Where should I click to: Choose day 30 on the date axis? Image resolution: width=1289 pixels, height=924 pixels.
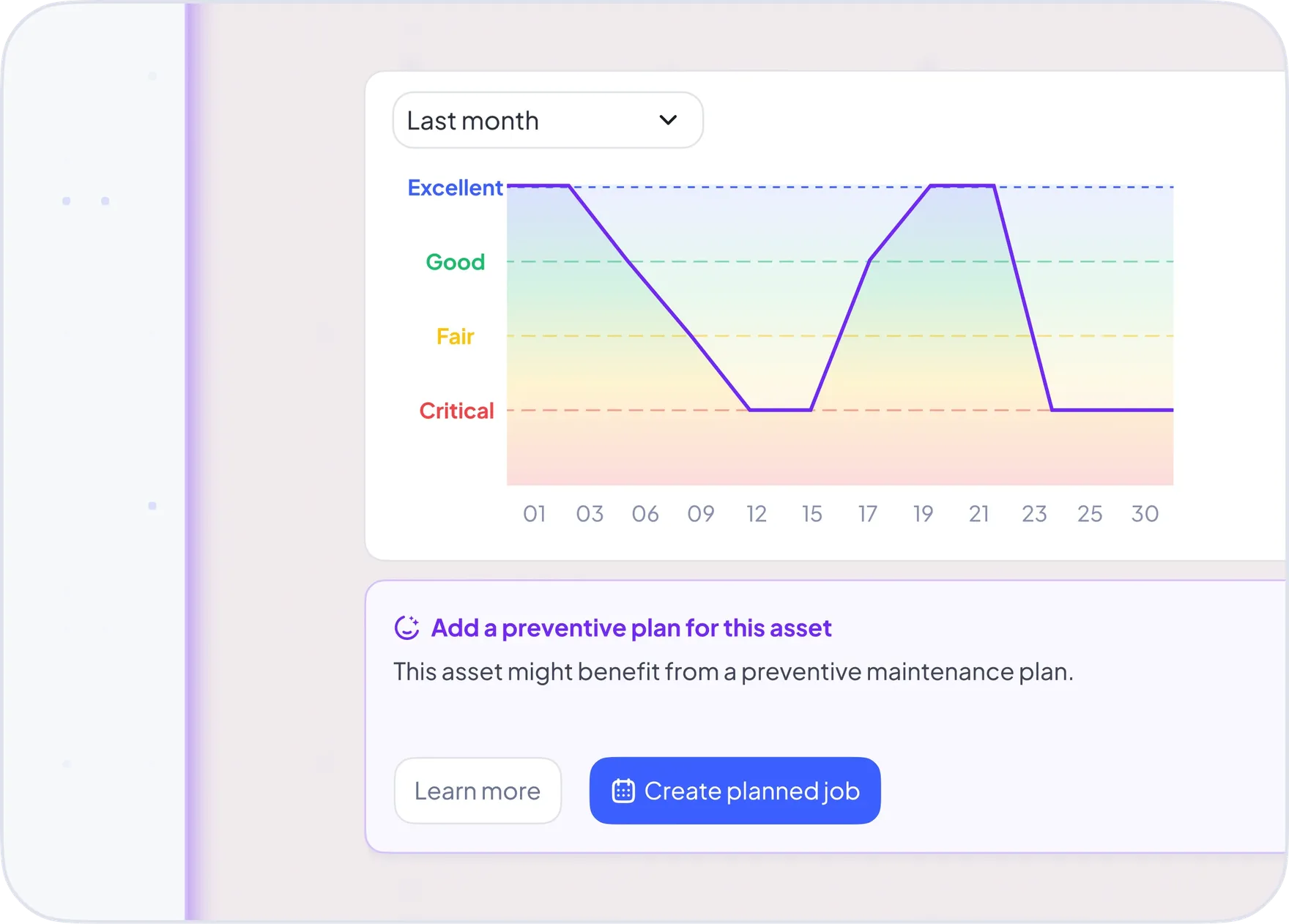(1145, 514)
